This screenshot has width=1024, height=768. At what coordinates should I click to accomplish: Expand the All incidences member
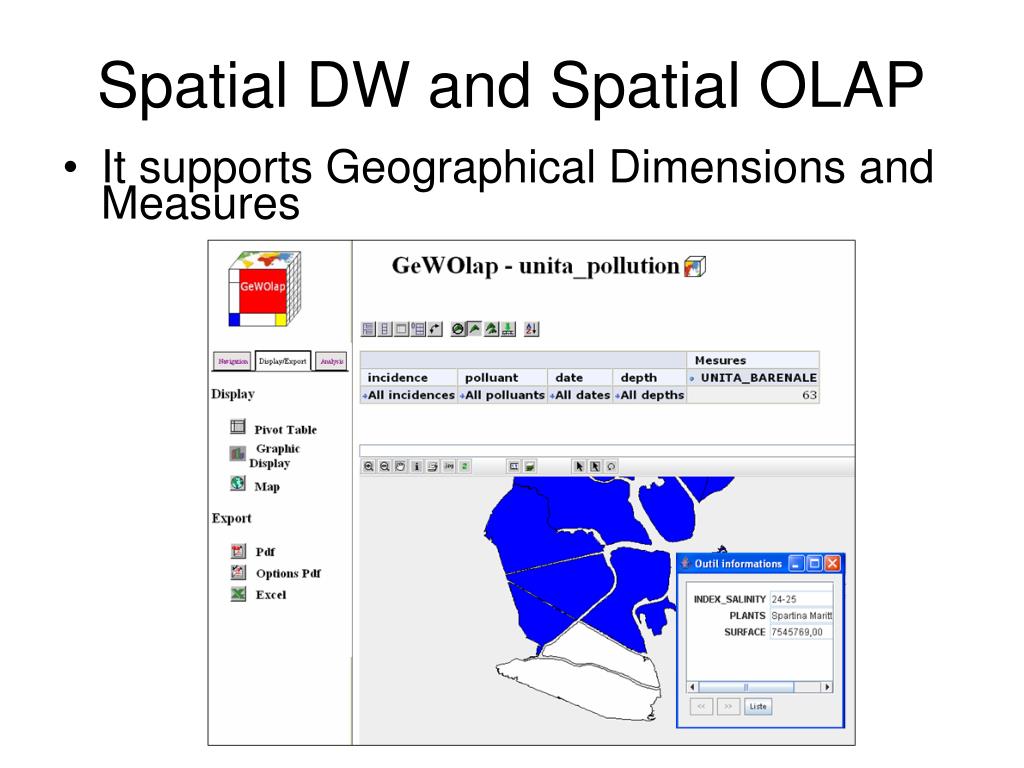click(x=364, y=396)
